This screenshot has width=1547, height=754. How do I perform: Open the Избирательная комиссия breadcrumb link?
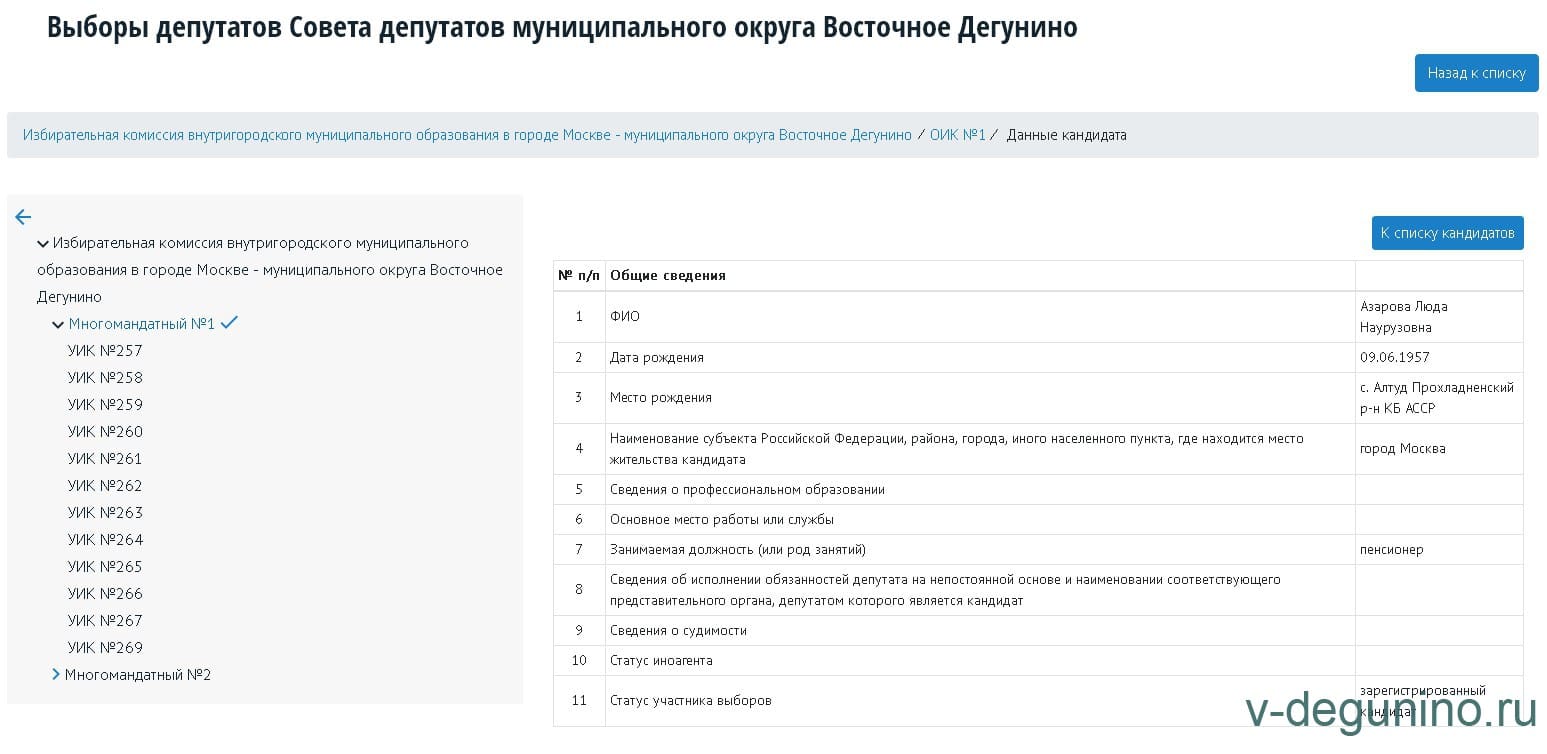tap(467, 135)
